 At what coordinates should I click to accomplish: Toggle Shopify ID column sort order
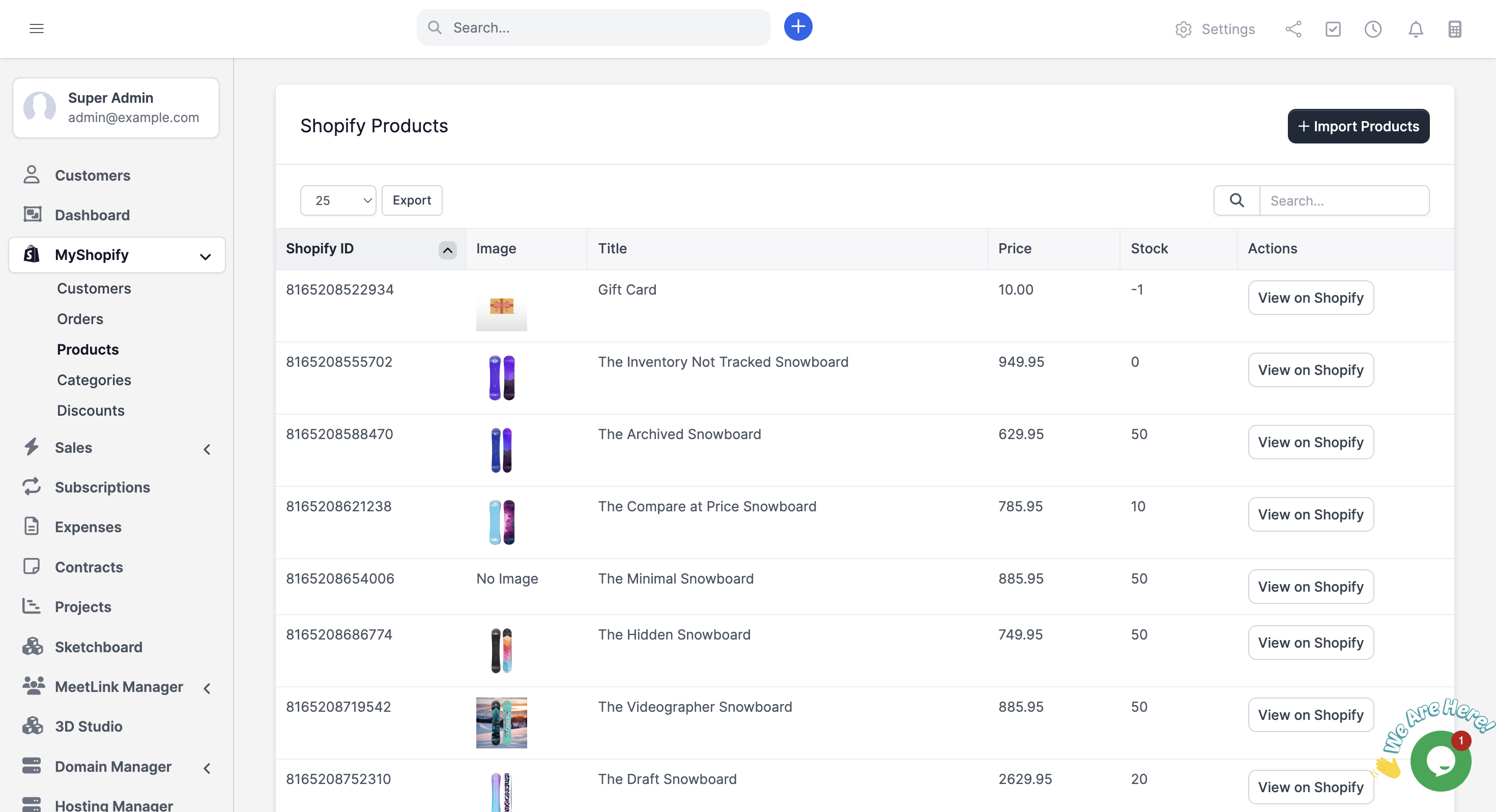coord(447,250)
